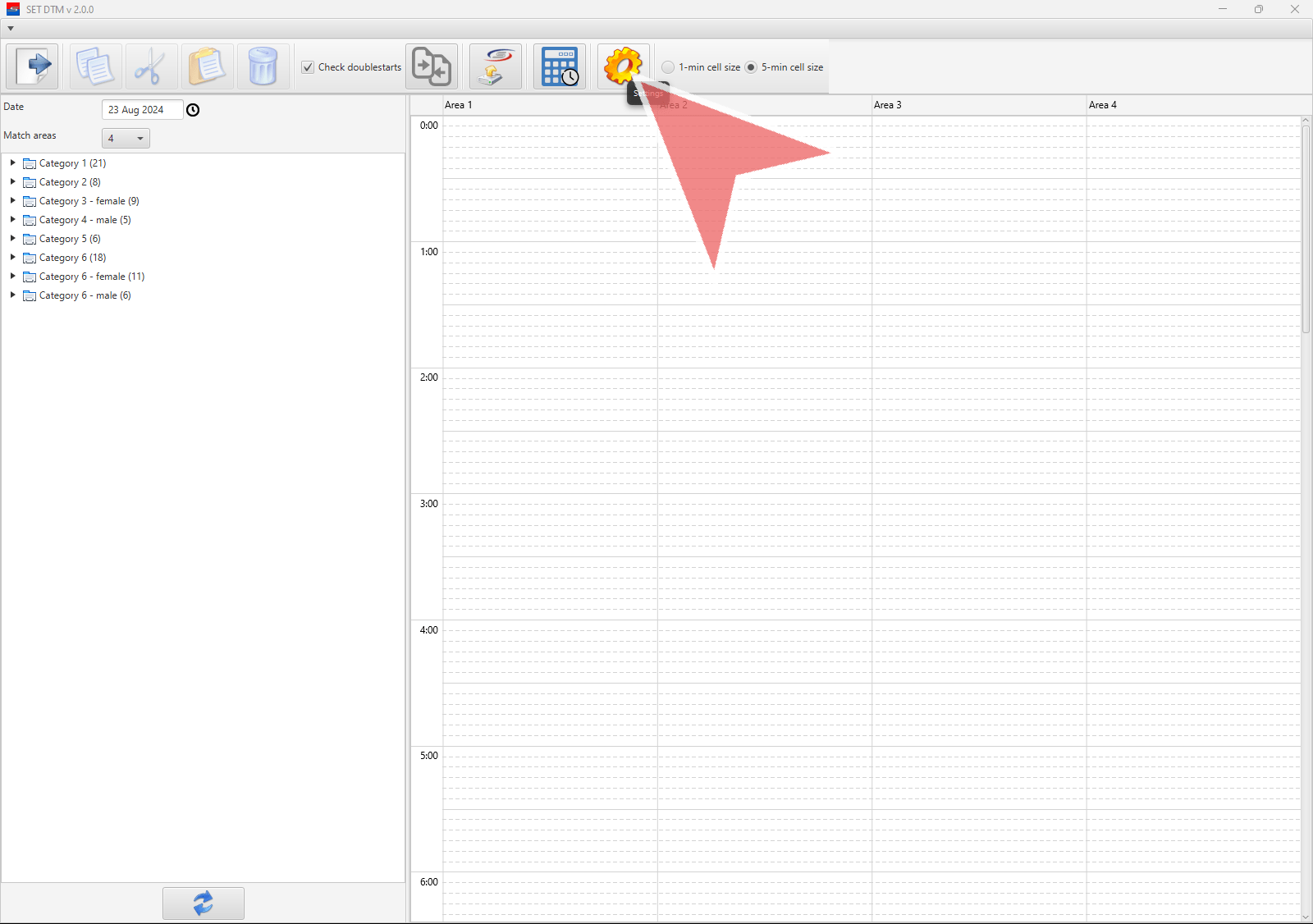Screen dimensions: 1313x924
Task: Click the trash bin Delete icon
Action: 263,66
